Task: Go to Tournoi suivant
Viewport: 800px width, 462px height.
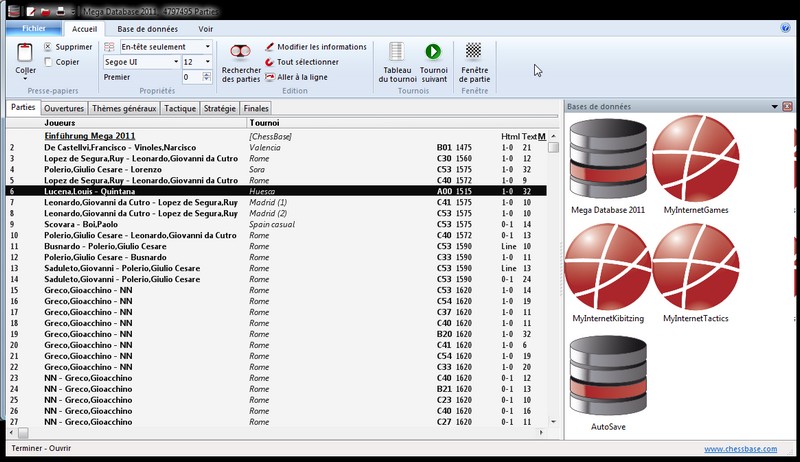Action: [x=433, y=52]
